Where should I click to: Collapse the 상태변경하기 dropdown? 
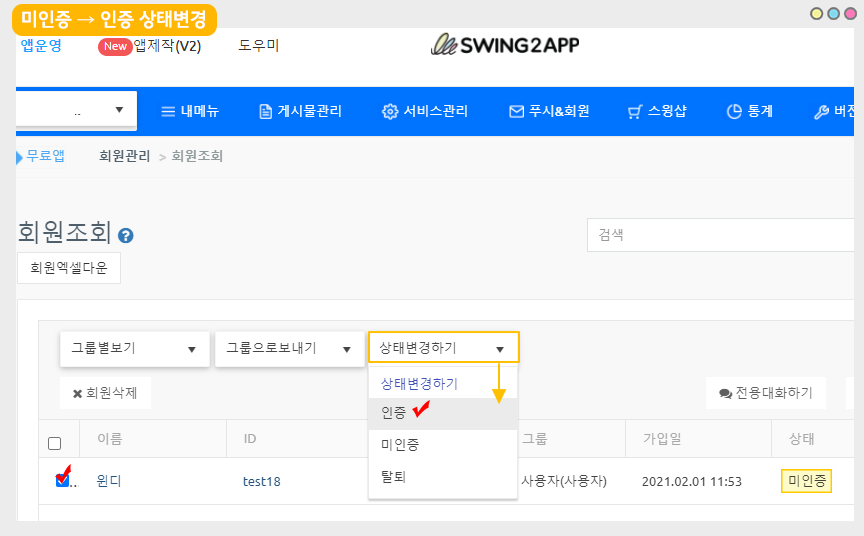[443, 348]
